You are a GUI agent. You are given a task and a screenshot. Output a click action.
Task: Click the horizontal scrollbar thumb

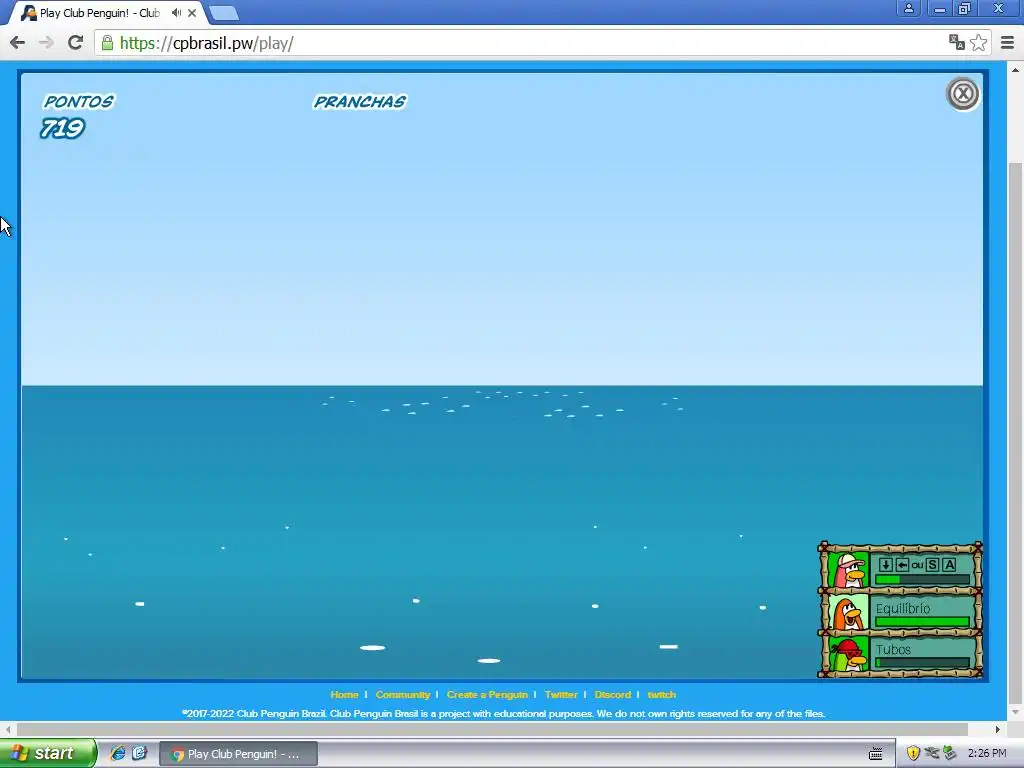pyautogui.click(x=492, y=729)
